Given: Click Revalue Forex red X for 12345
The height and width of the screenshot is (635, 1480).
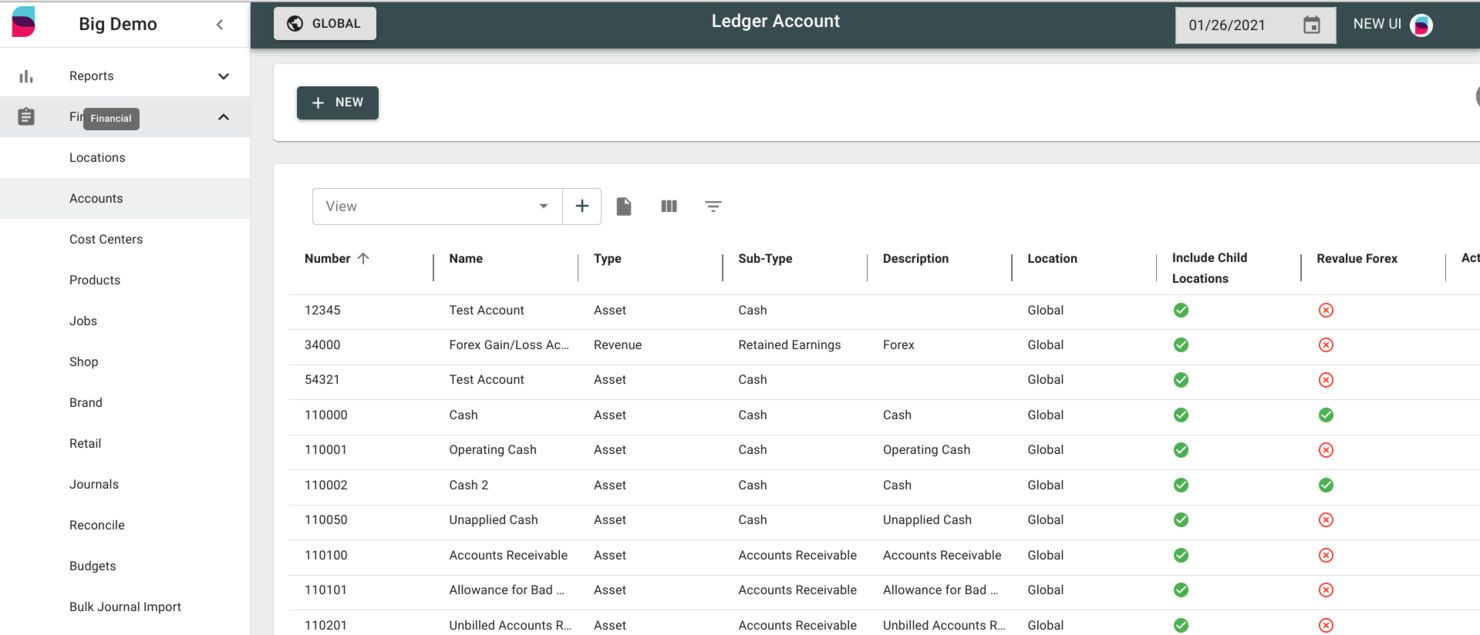Looking at the screenshot, I should tap(1326, 310).
